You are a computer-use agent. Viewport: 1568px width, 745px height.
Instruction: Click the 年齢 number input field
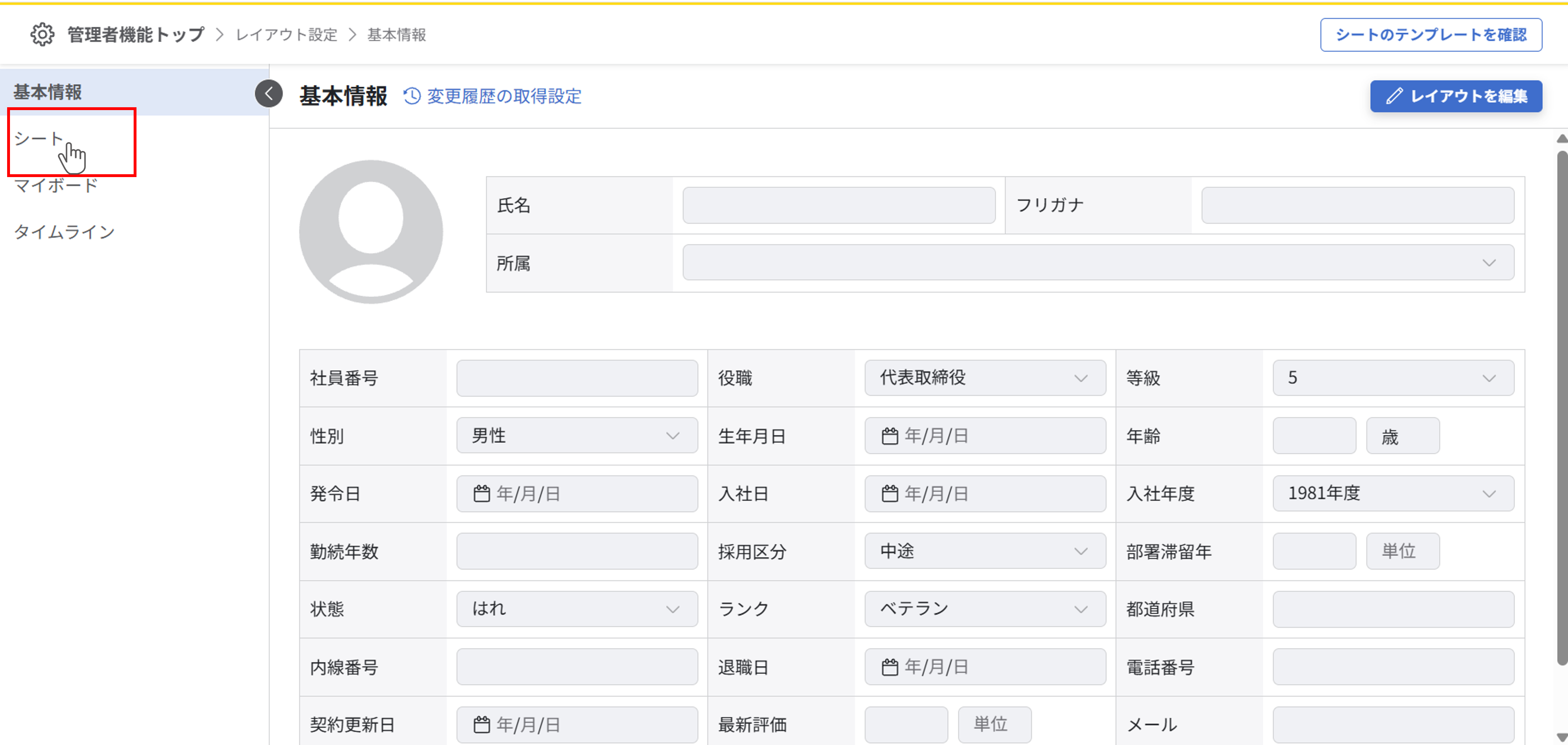[x=1314, y=436]
